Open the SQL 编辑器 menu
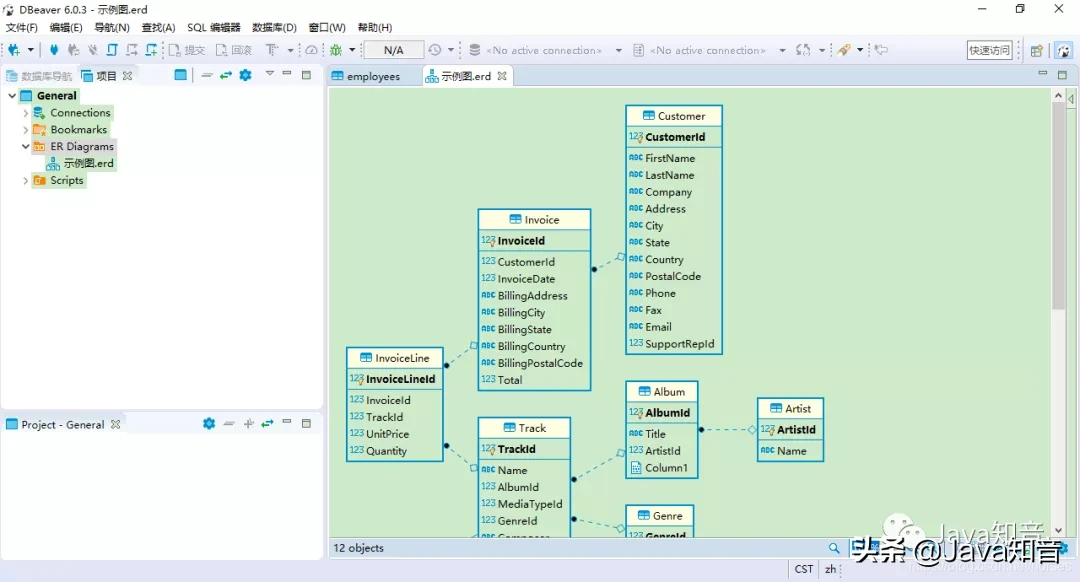Screen dimensions: 1080x582 214,28
